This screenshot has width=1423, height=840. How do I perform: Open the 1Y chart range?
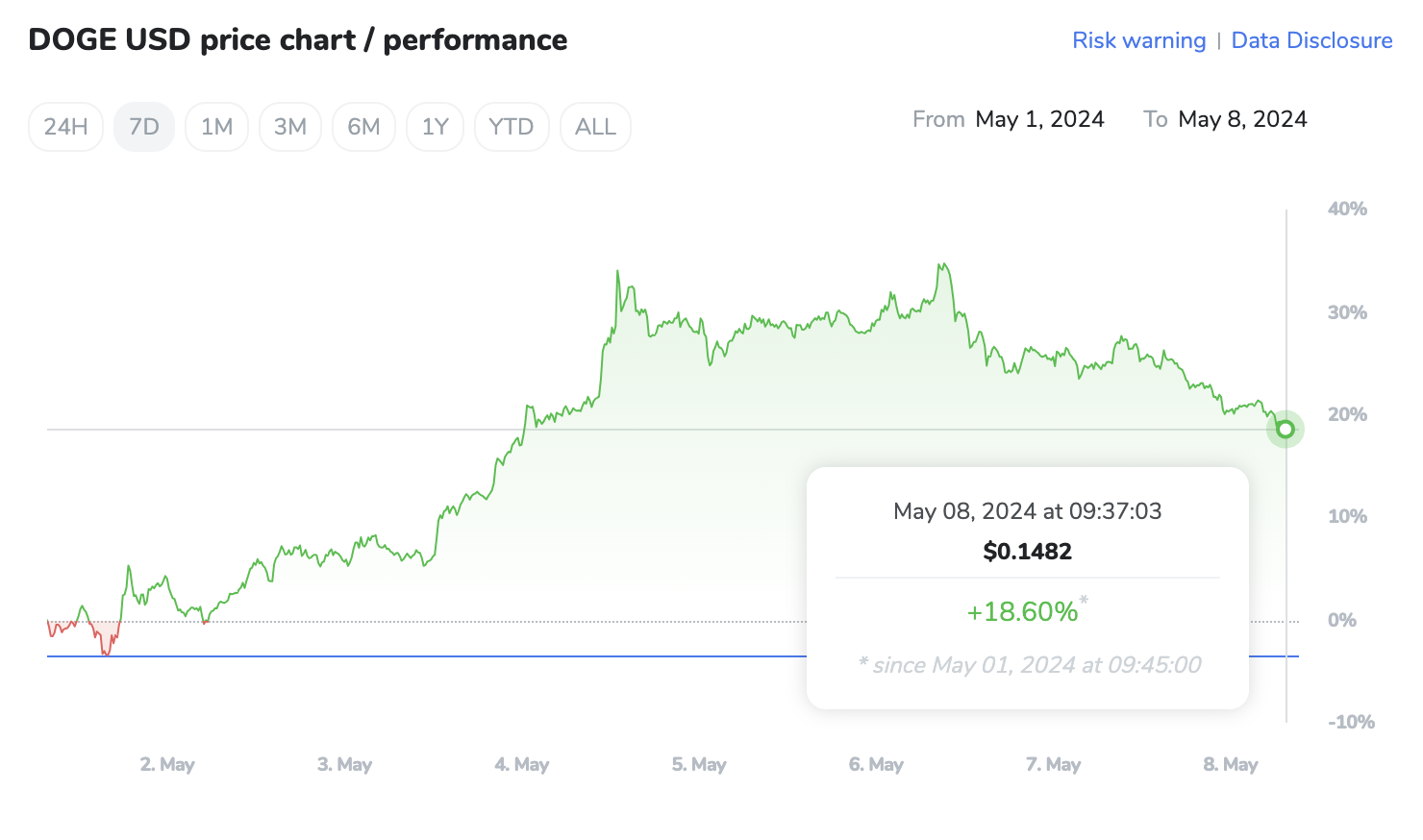(435, 126)
